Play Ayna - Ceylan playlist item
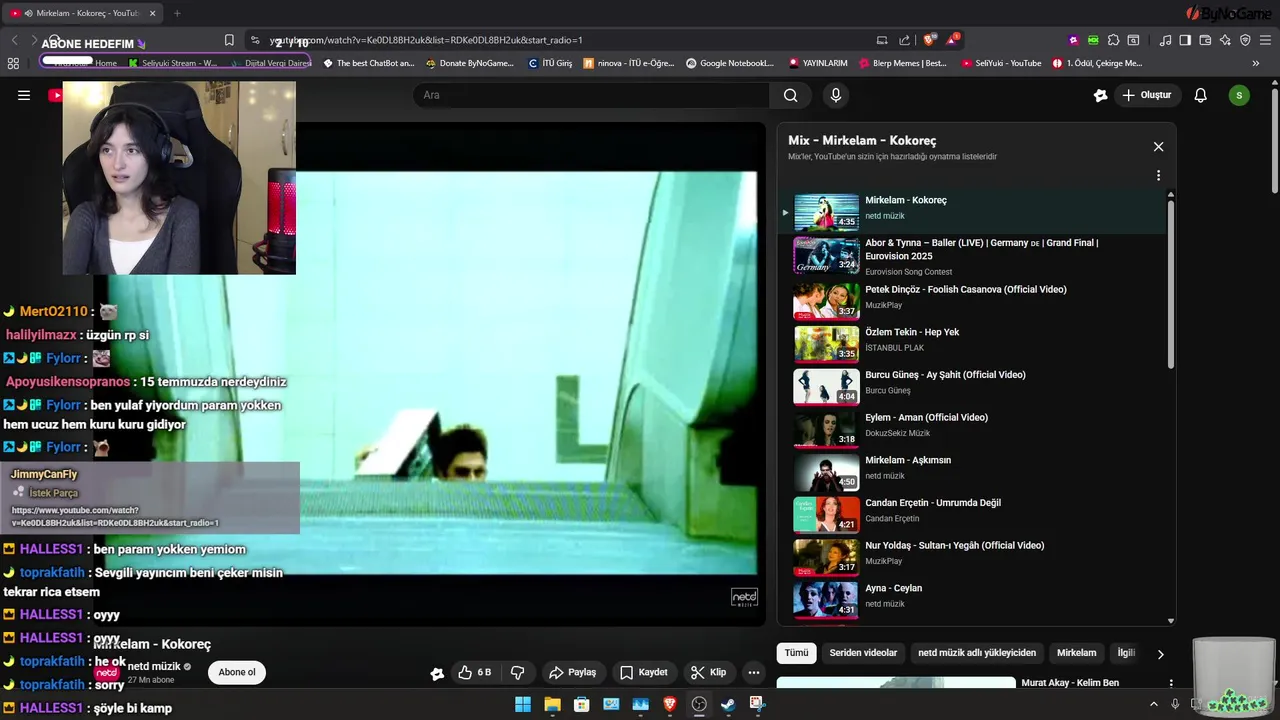Image resolution: width=1280 pixels, height=720 pixels. point(970,598)
